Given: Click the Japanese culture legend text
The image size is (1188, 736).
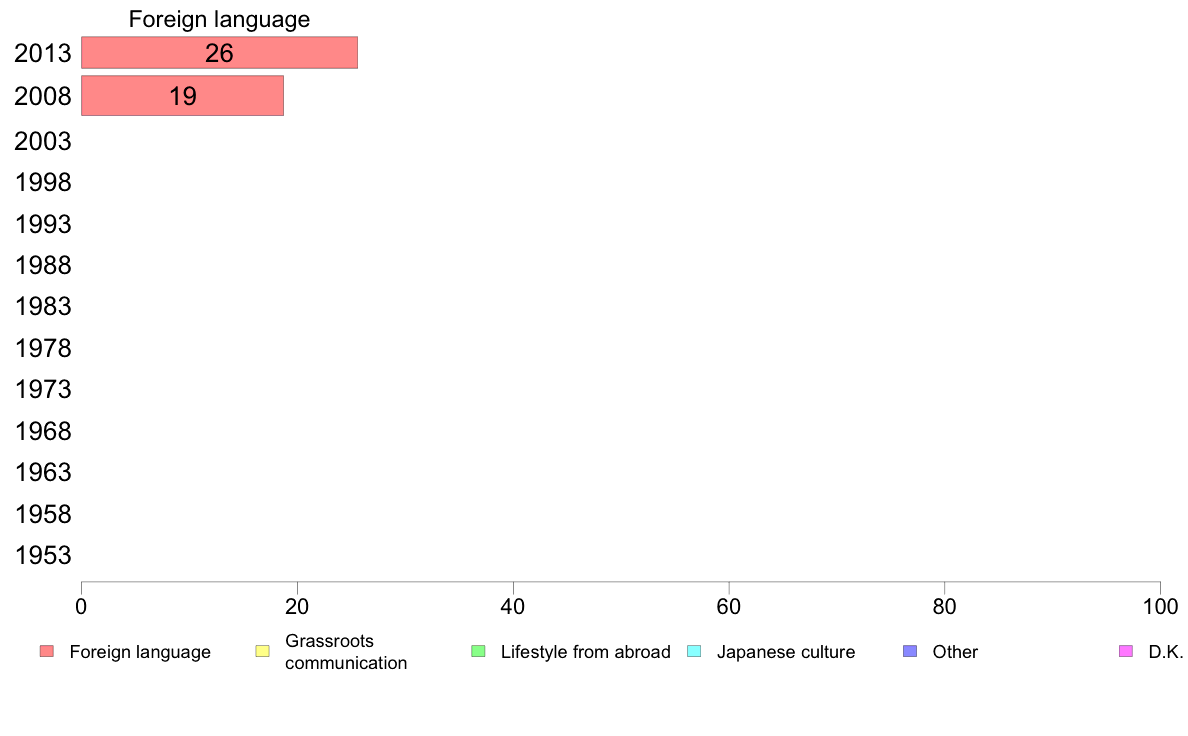Looking at the screenshot, I should (x=786, y=652).
